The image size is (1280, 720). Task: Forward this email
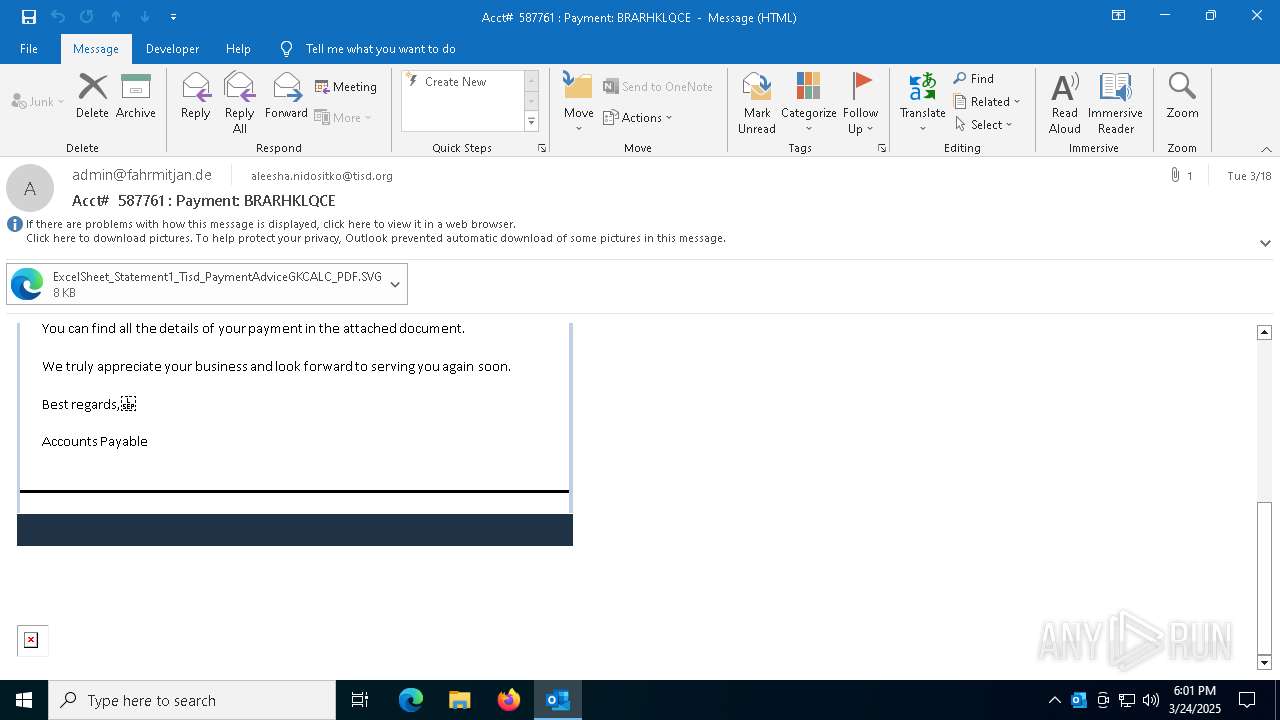pos(286,97)
